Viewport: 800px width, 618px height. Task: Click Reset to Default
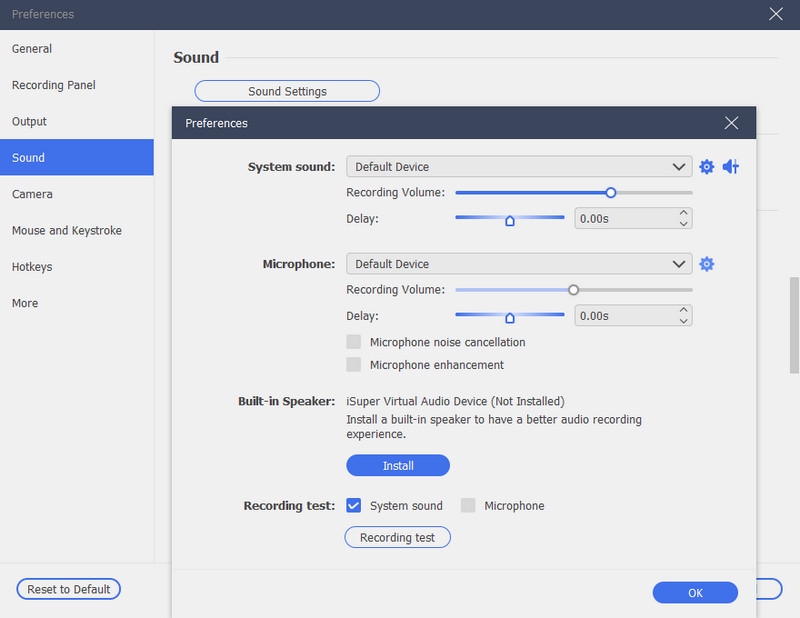68,588
